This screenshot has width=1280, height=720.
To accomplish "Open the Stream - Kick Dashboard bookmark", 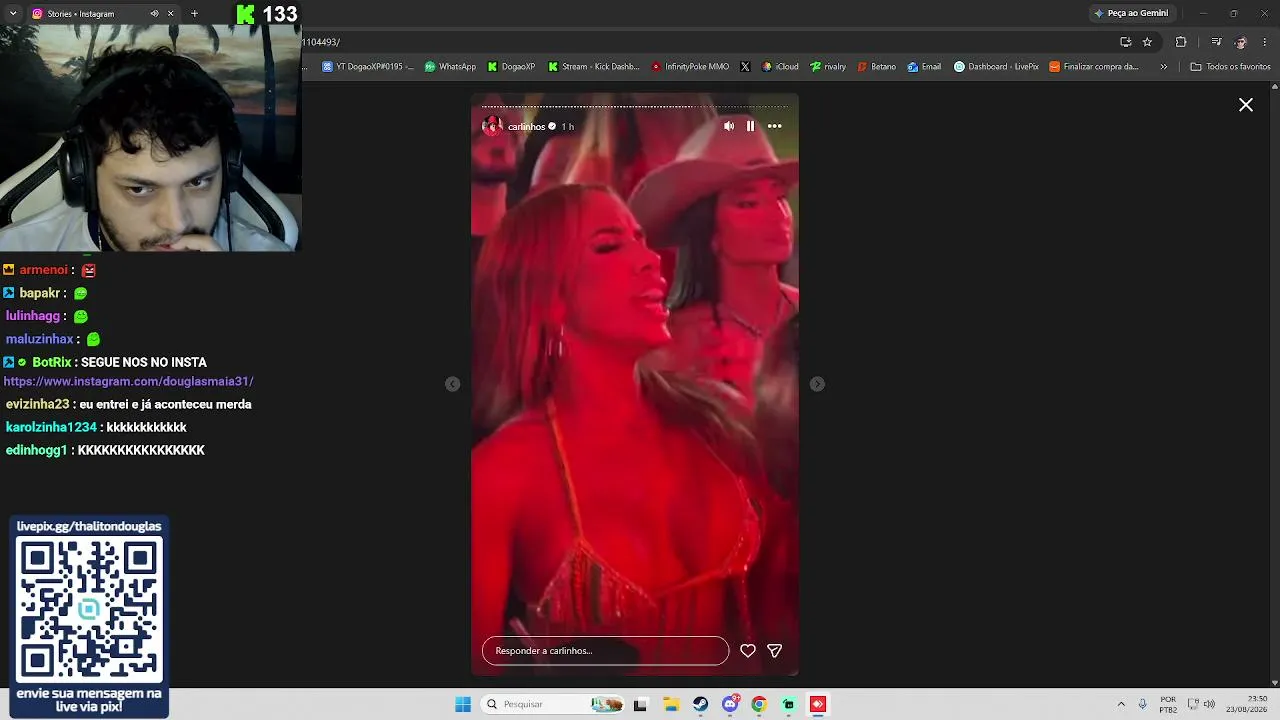I will 594,67.
